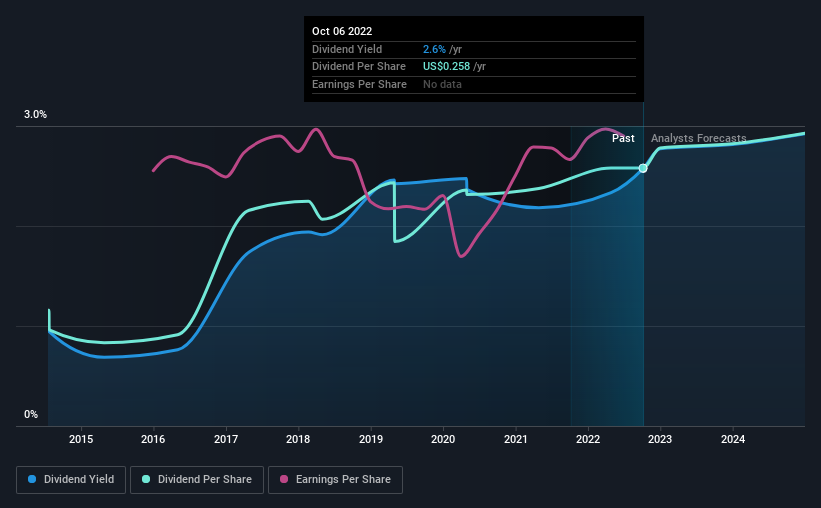Click the 2024 x-axis label
Image resolution: width=821 pixels, height=508 pixels.
733,439
